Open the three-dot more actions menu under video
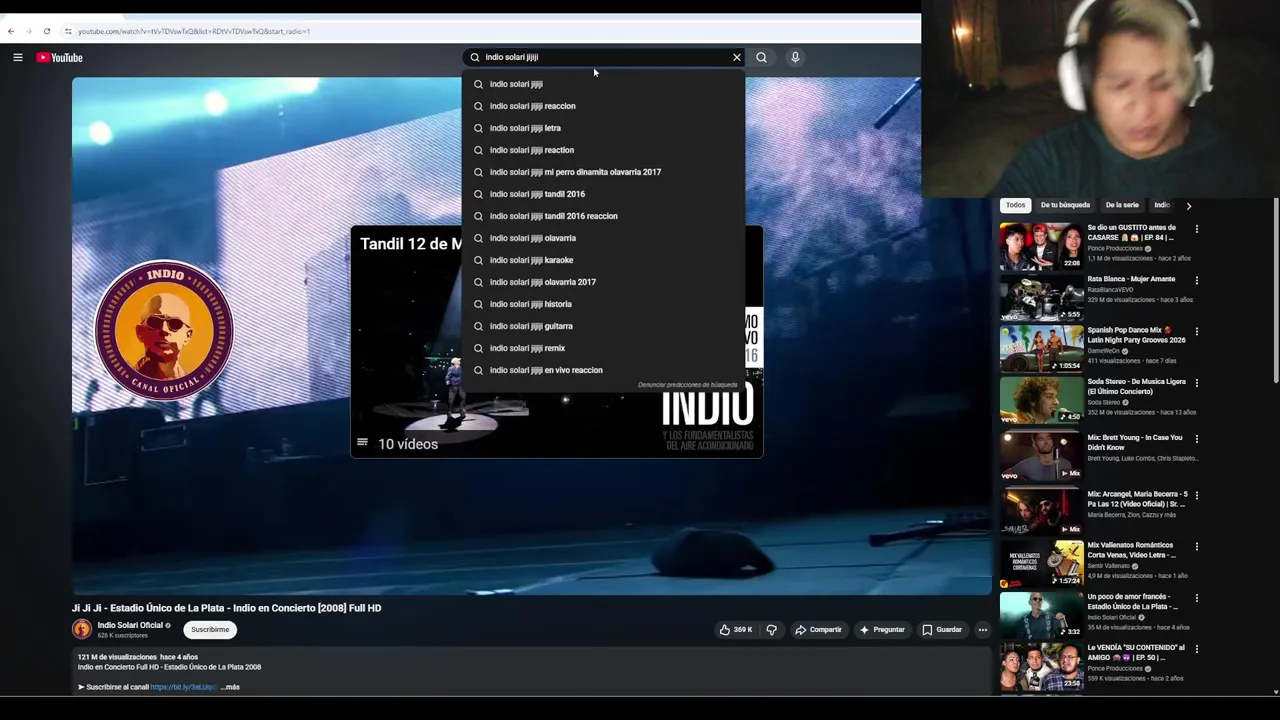The image size is (1280, 720). pos(983,630)
